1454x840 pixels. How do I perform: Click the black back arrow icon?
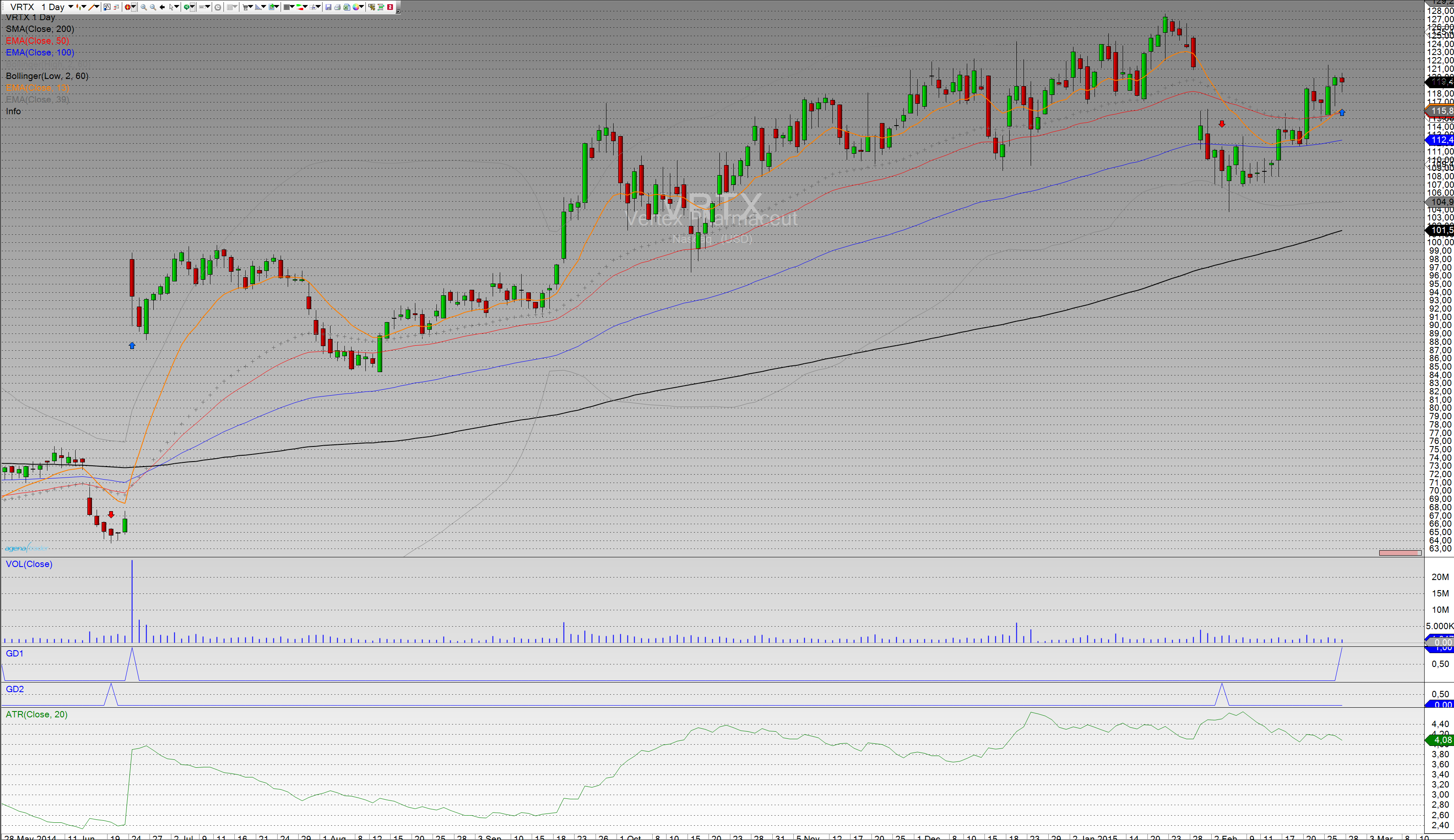[x=162, y=7]
